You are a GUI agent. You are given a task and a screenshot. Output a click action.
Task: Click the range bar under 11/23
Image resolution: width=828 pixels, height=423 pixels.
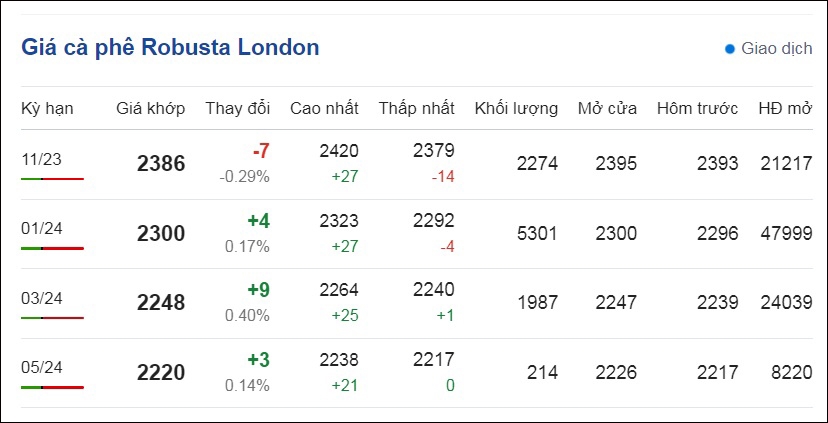[52, 179]
